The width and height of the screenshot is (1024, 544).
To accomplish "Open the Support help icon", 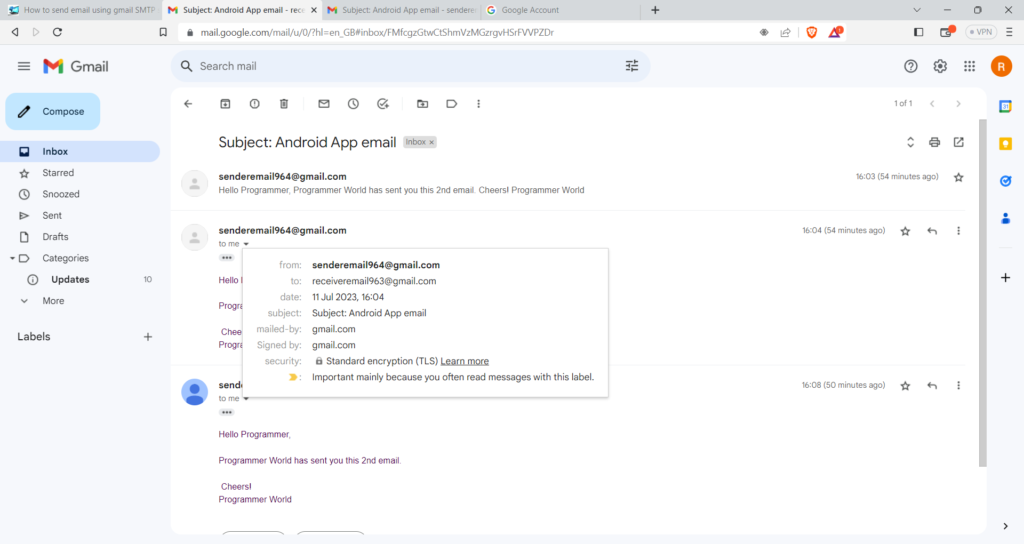I will (x=910, y=66).
